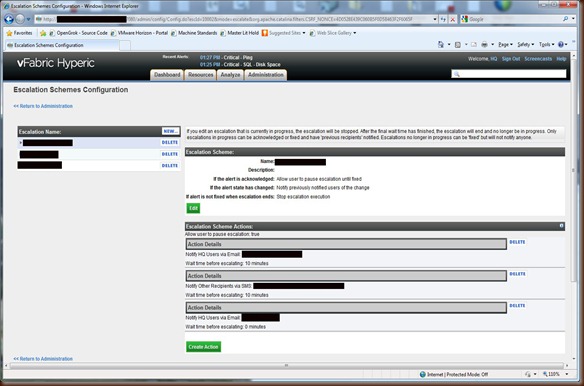Open the Favorites star button
Image resolution: width=584 pixels, height=386 pixels.
19,33
